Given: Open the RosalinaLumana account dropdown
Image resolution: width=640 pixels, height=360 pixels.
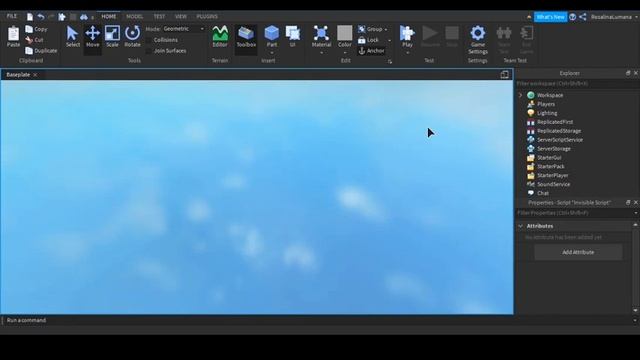Looking at the screenshot, I should (x=614, y=17).
